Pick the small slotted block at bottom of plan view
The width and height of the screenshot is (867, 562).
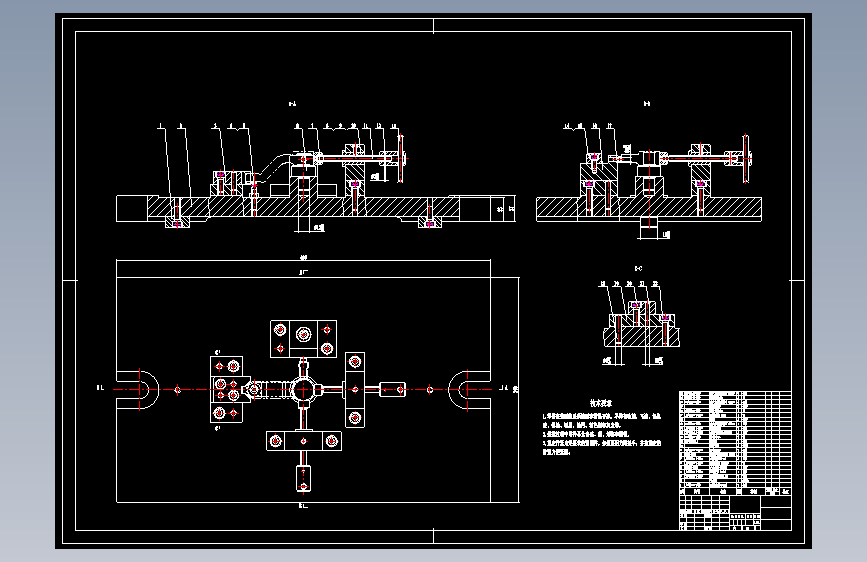pos(303,478)
